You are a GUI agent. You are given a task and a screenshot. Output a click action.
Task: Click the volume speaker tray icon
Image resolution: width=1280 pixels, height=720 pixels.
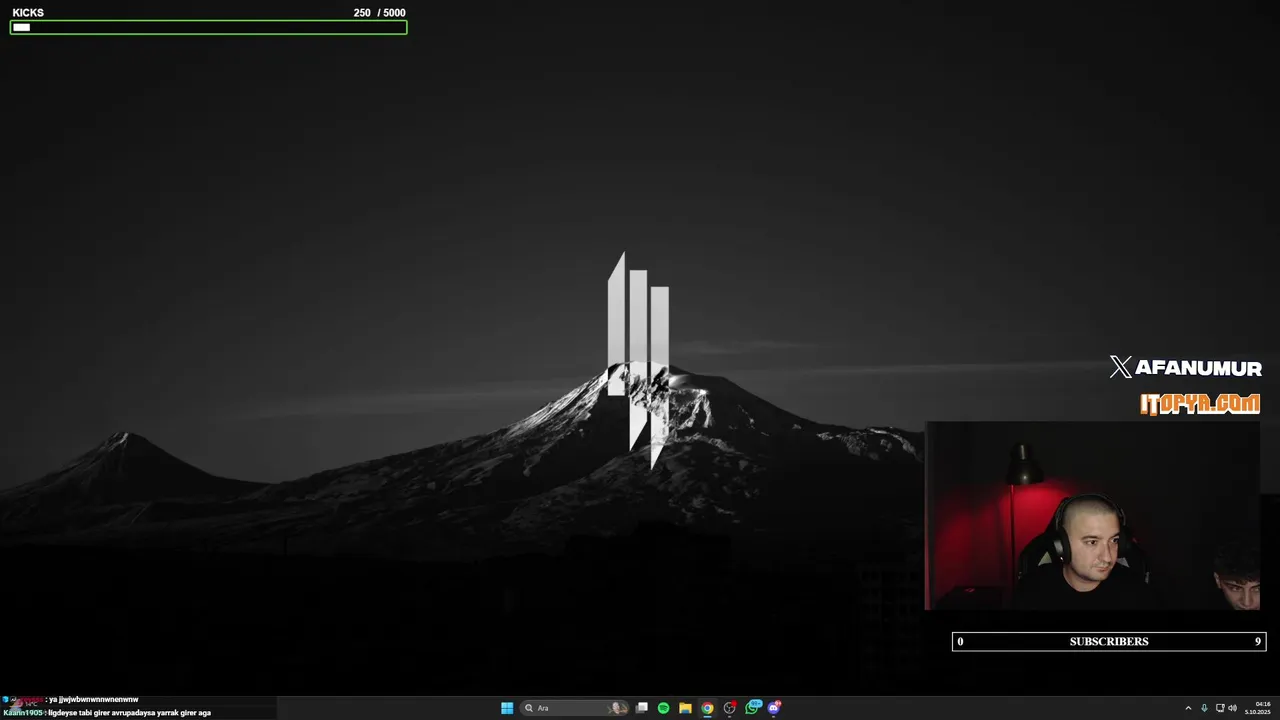tap(1232, 708)
